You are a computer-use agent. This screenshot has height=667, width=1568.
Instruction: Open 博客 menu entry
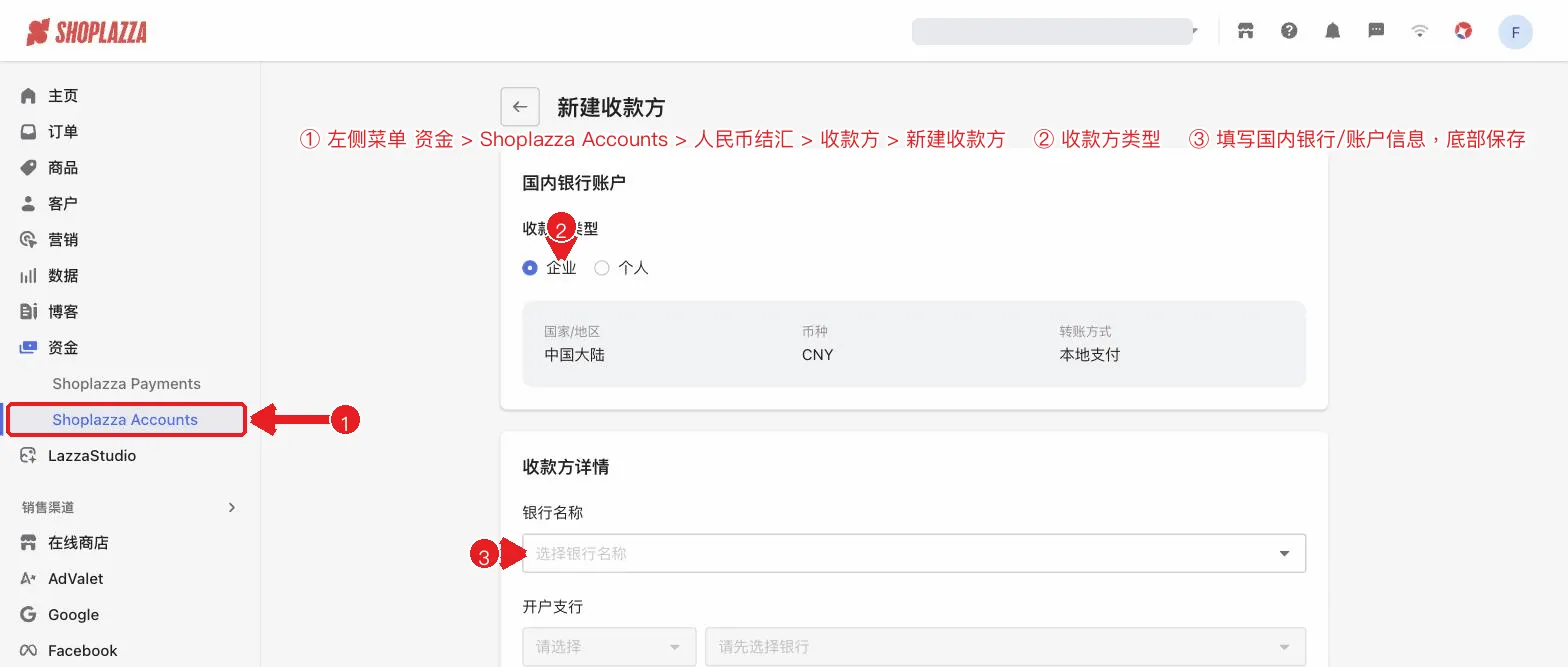63,312
